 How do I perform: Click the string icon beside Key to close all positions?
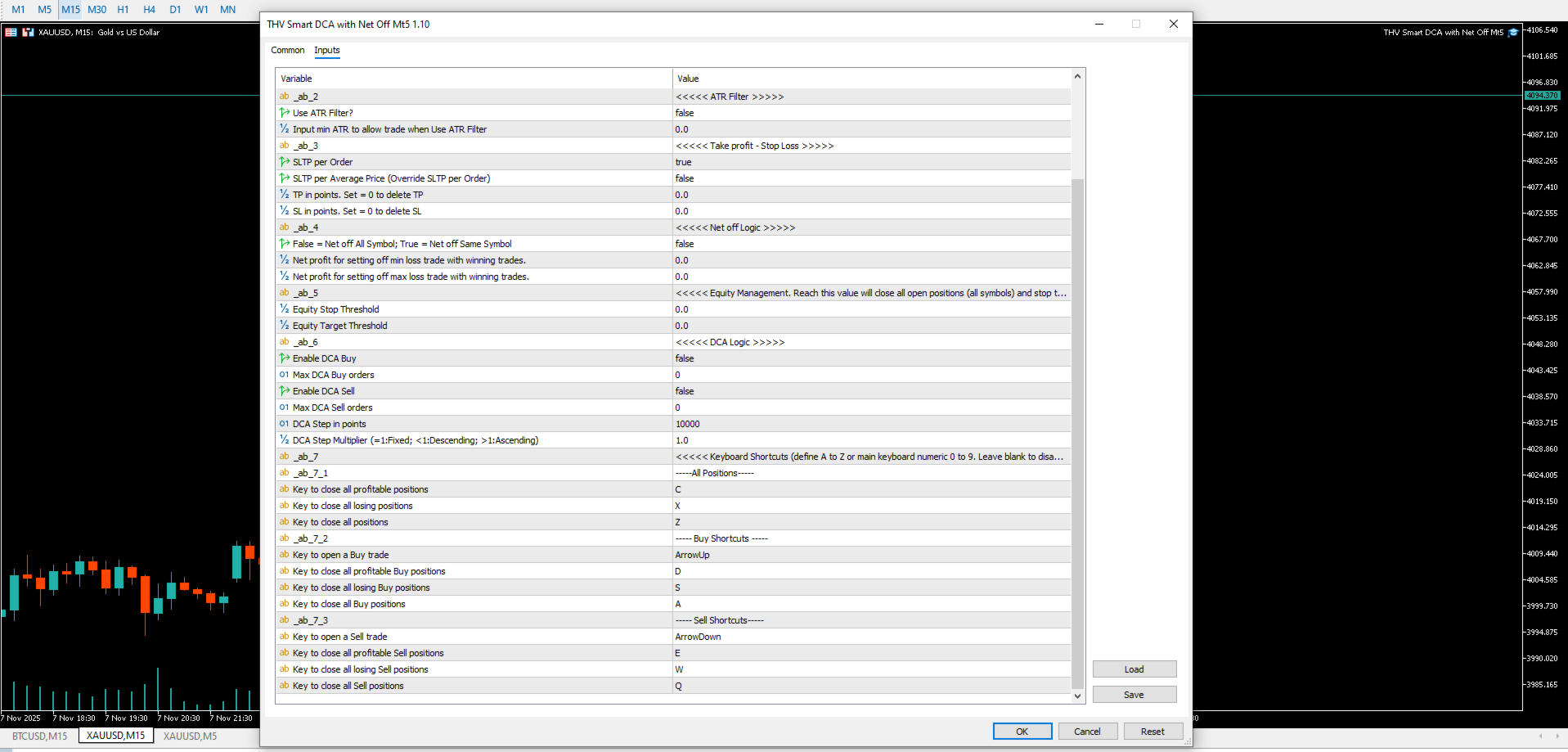[284, 522]
